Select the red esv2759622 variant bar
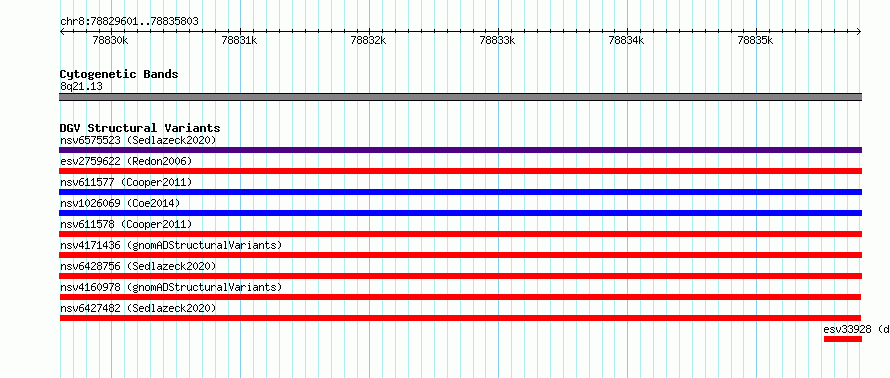 coord(460,171)
